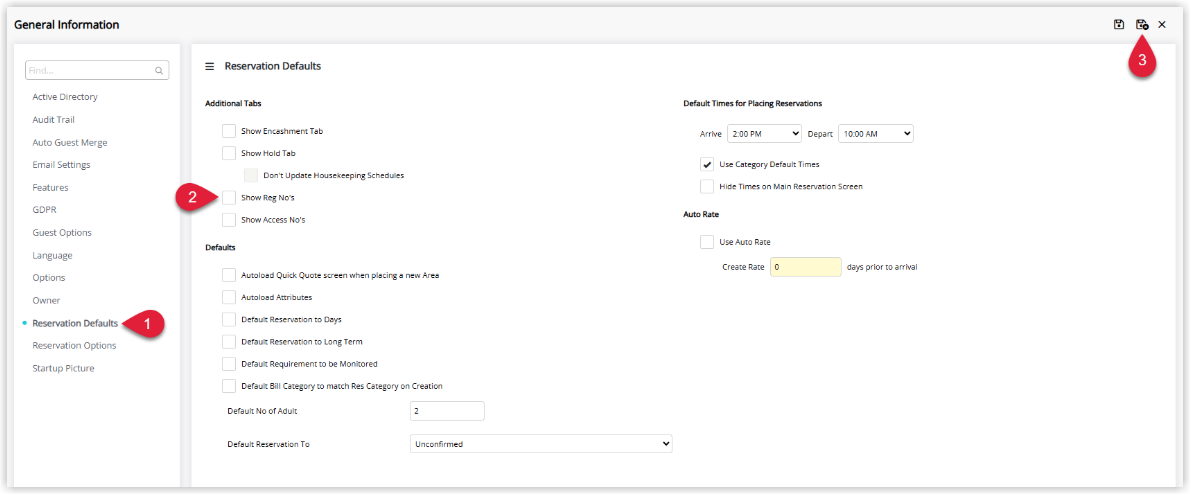
Task: Check Hide Times on Main Reservation Screen
Action: coord(707,186)
